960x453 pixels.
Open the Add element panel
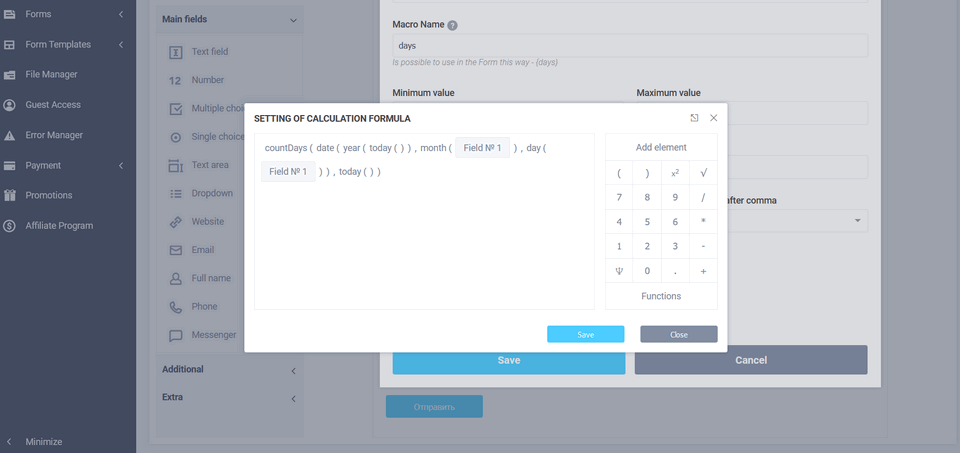[x=661, y=148]
